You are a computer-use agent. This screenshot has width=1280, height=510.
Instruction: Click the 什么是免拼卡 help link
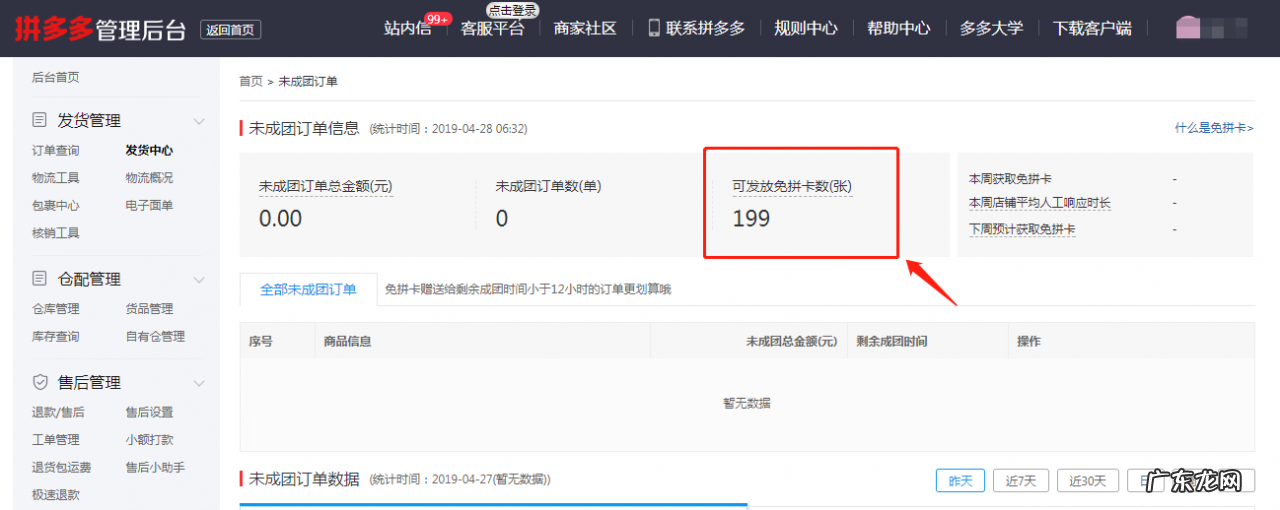click(1214, 128)
